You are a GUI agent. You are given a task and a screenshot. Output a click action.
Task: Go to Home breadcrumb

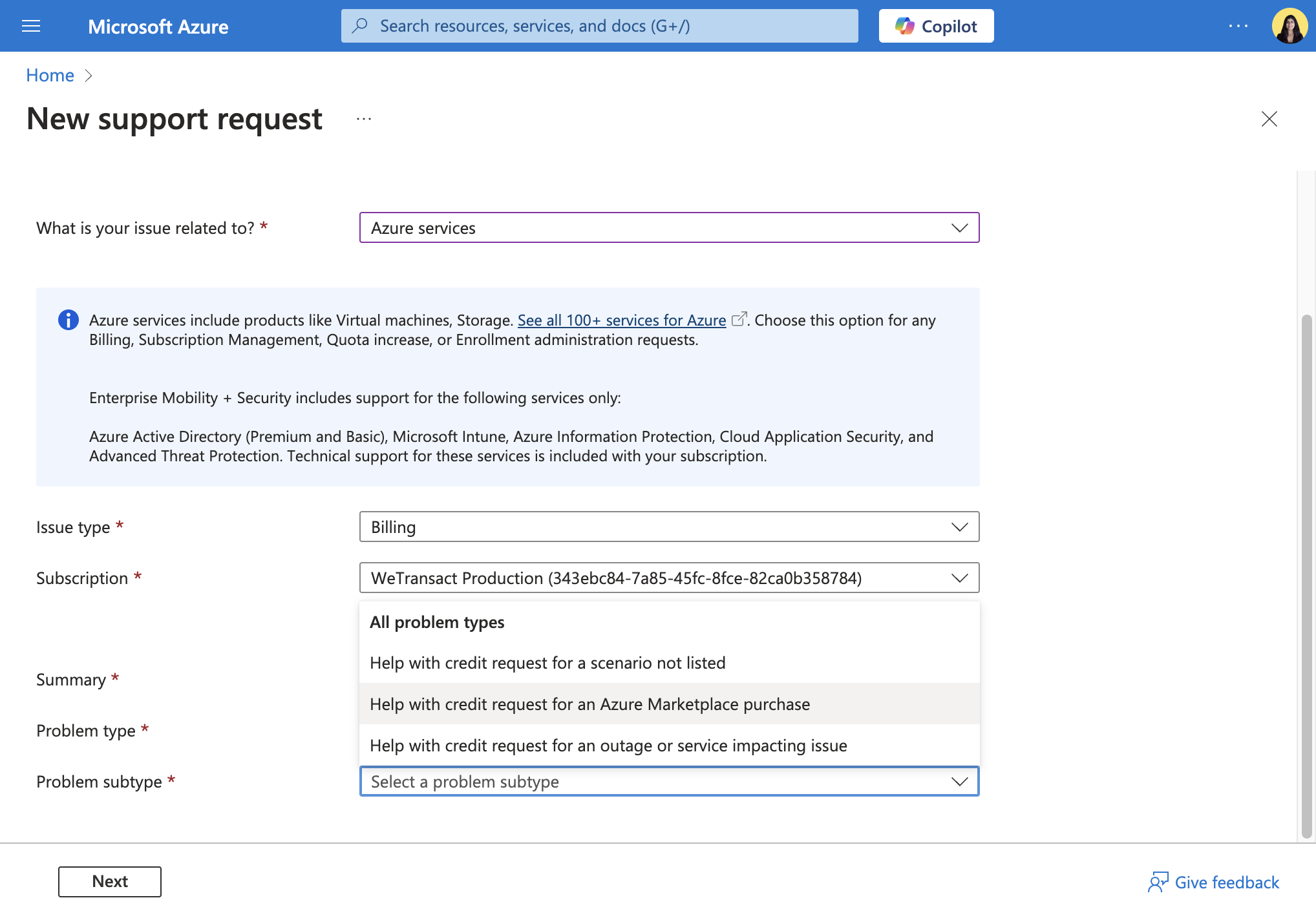click(50, 76)
